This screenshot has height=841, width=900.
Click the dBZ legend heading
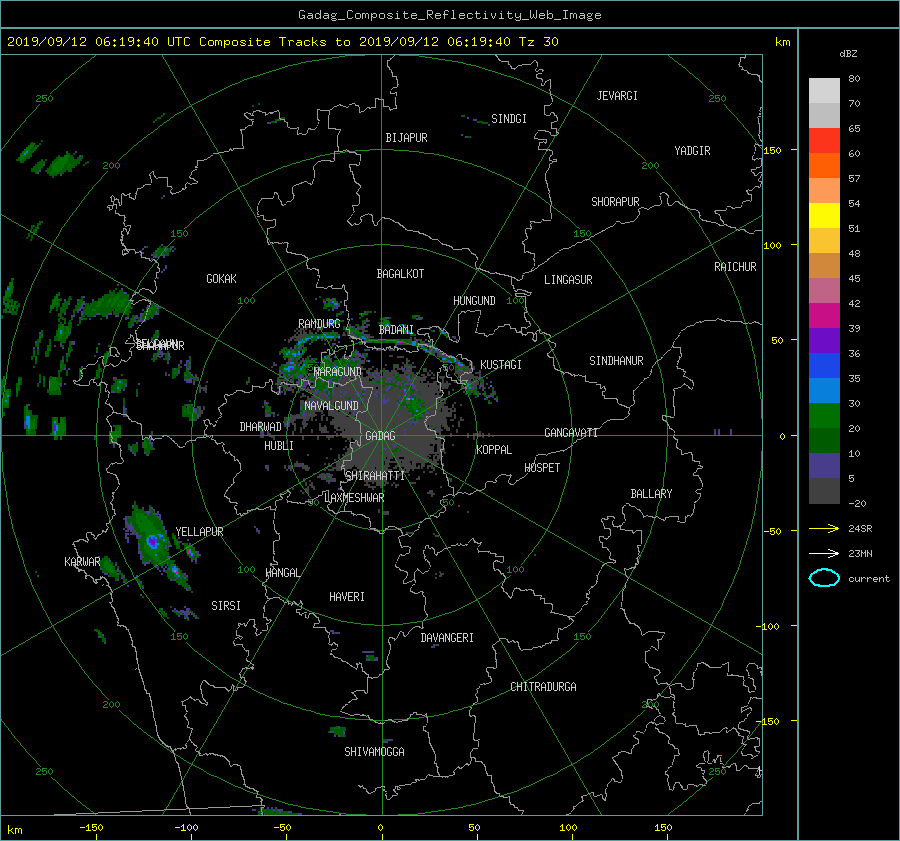848,54
